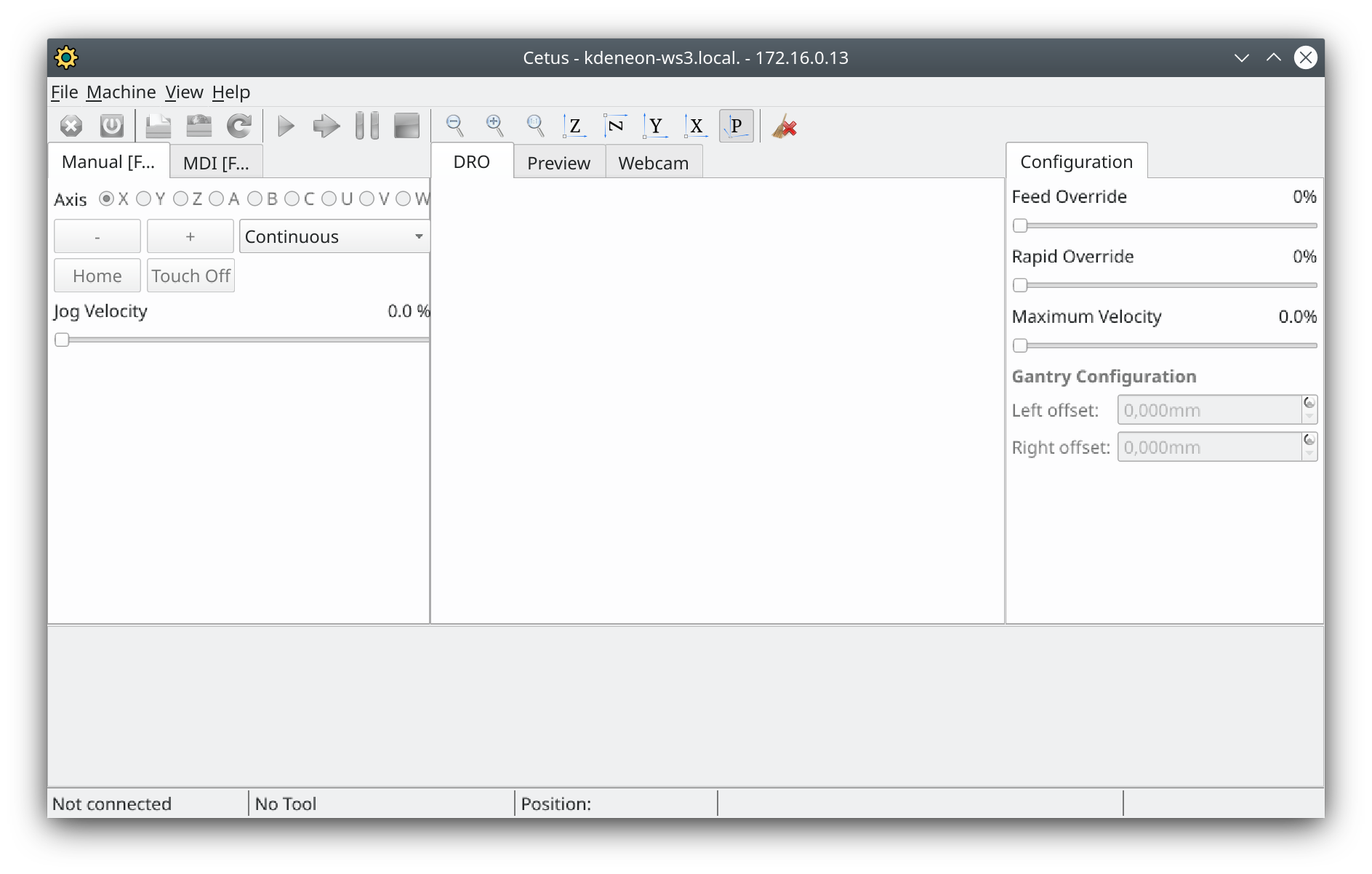Increment the Right offset spinner

click(1309, 441)
